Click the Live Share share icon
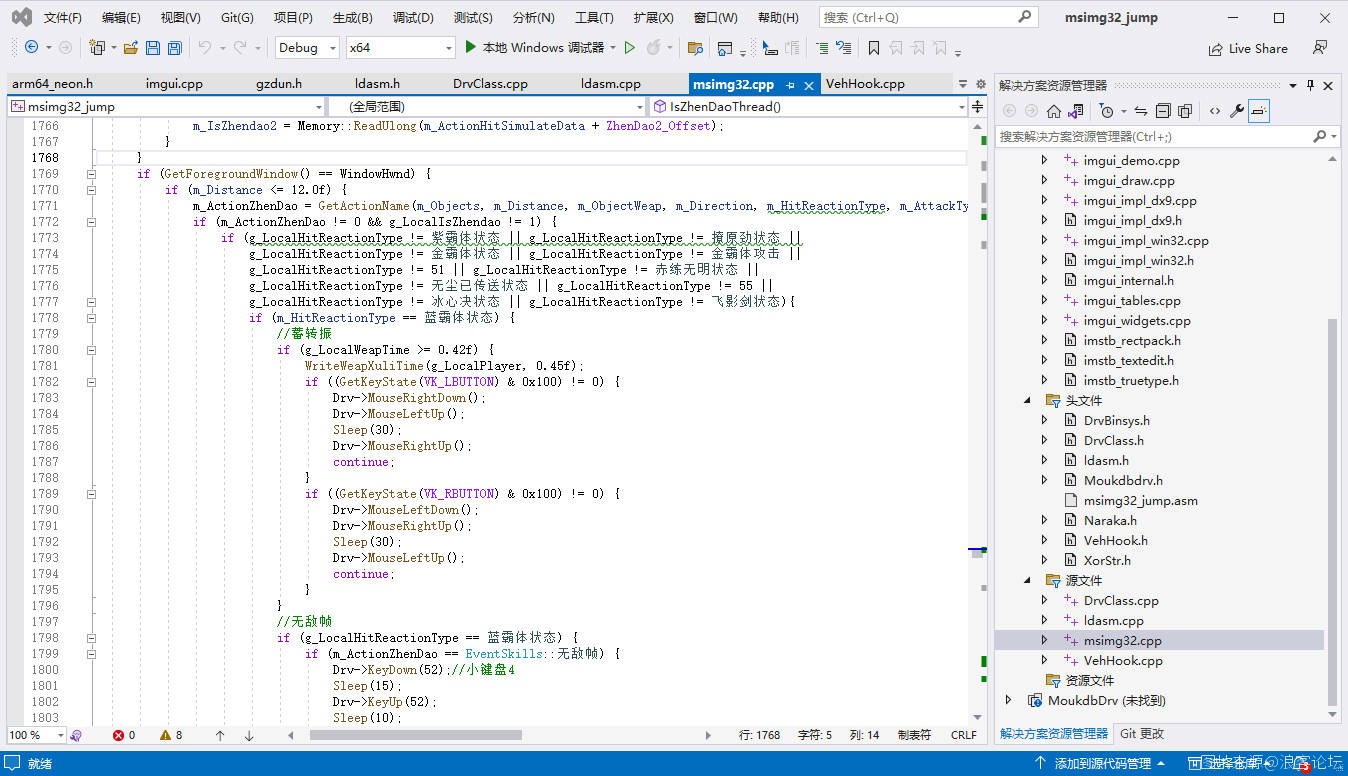The width and height of the screenshot is (1348, 776). [1216, 49]
